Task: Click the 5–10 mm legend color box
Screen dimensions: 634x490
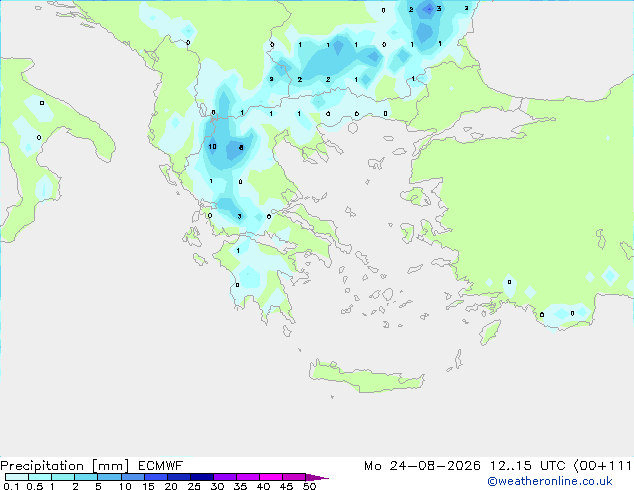Action: coord(109,477)
